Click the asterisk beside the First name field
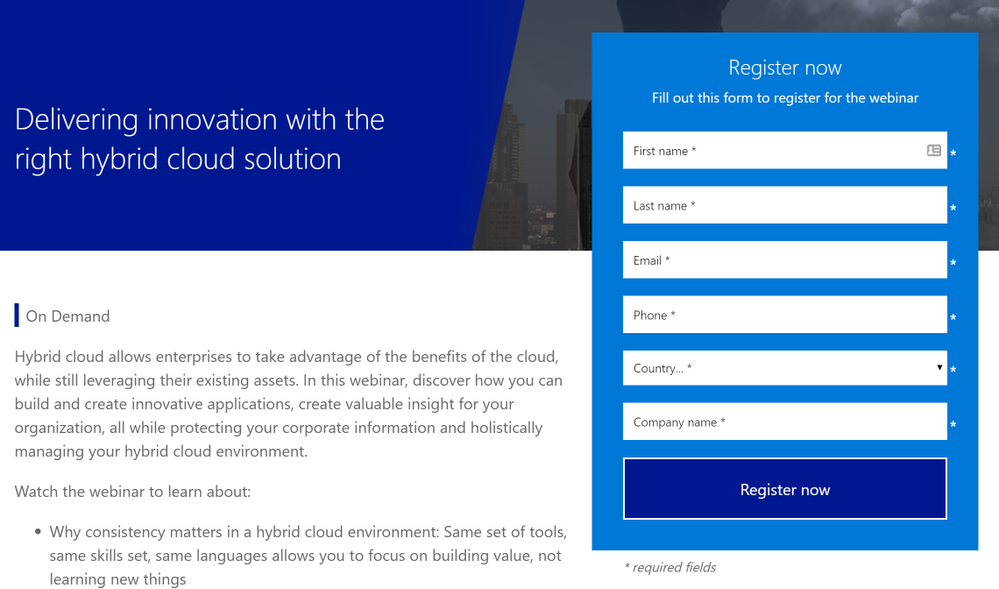 pos(953,153)
